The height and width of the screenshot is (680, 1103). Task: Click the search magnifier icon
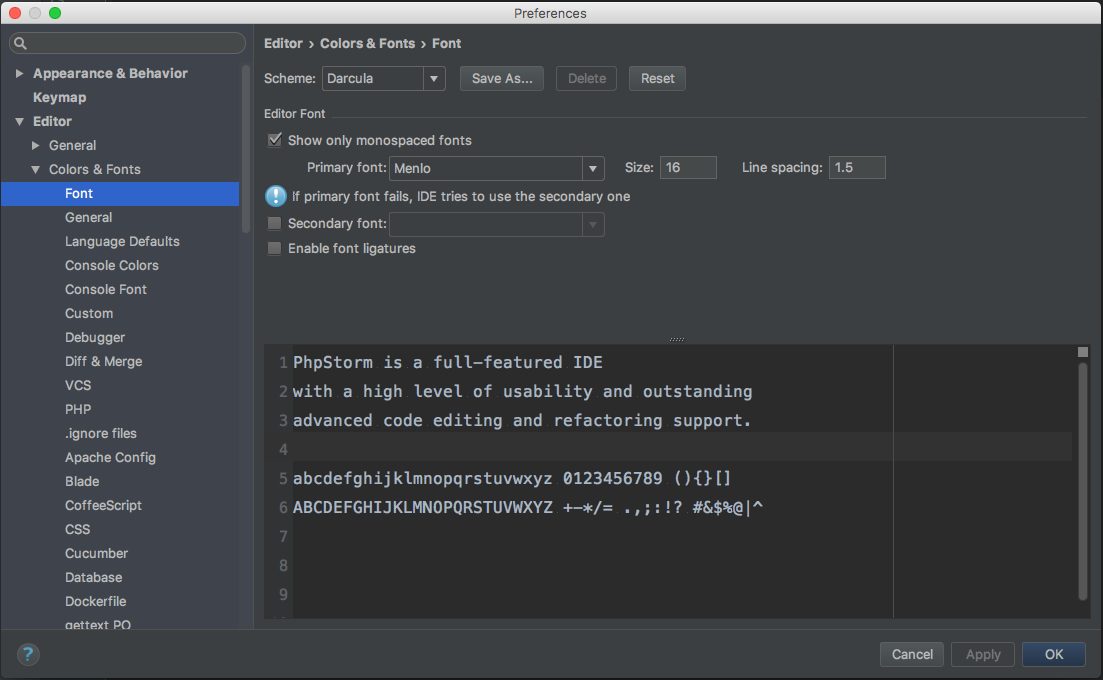coord(20,44)
